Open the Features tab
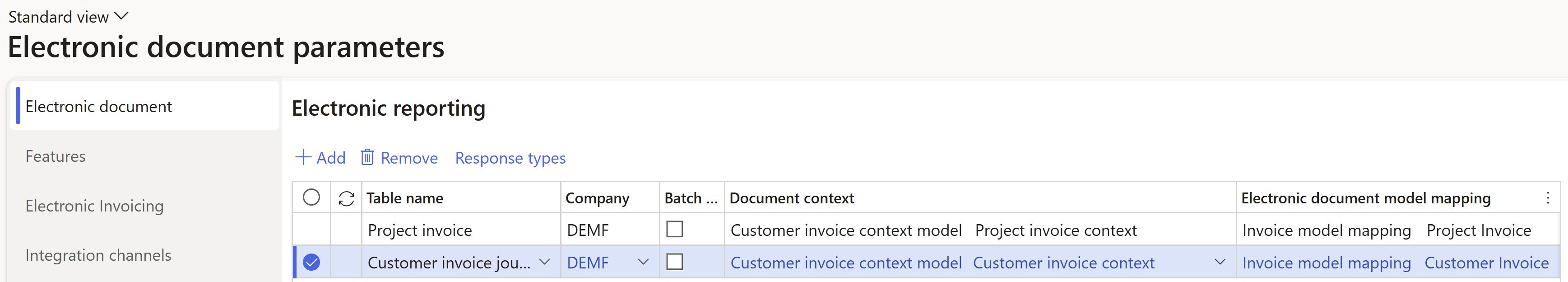Image resolution: width=1568 pixels, height=282 pixels. click(56, 156)
